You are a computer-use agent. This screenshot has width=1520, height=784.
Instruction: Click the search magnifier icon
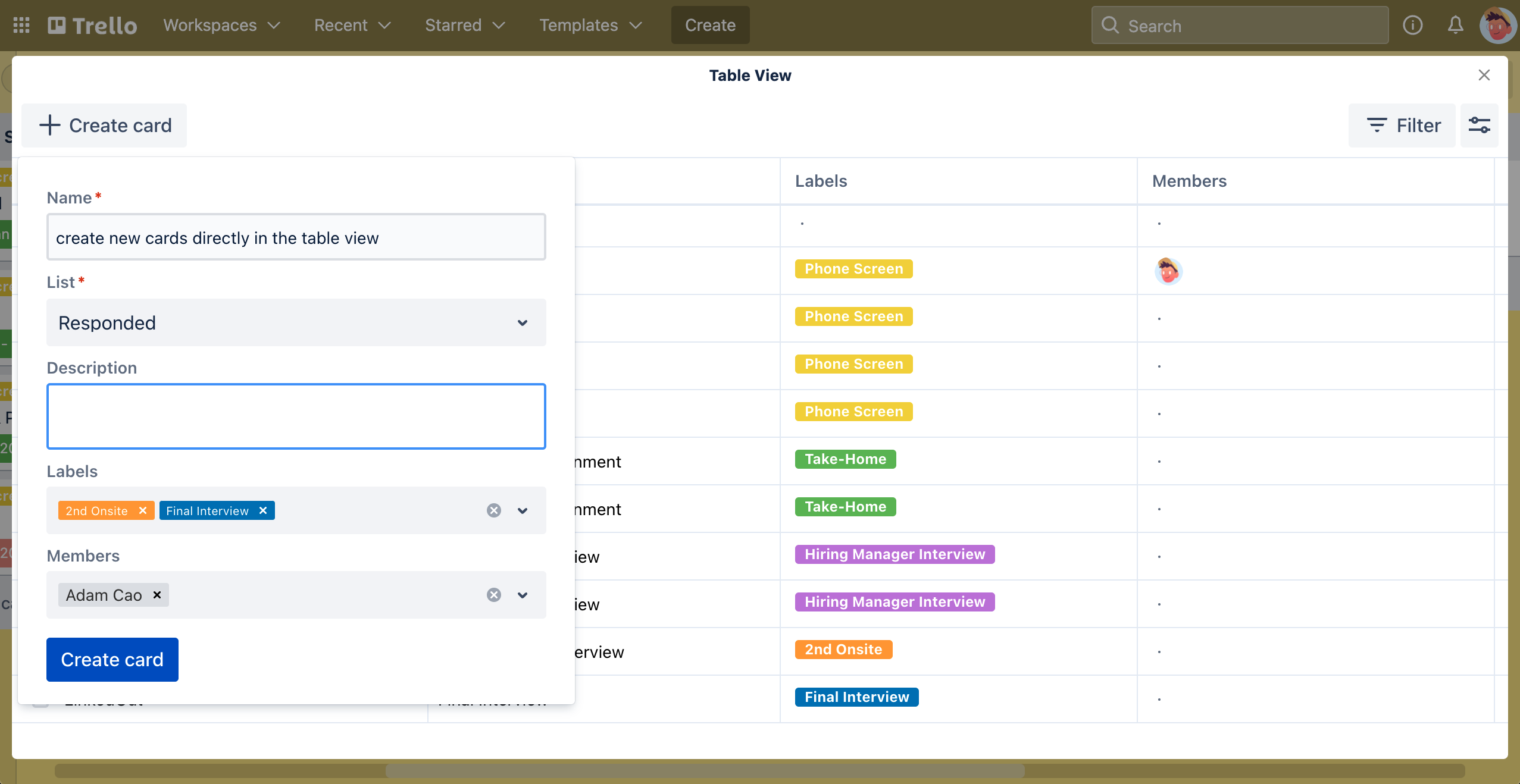point(1111,26)
